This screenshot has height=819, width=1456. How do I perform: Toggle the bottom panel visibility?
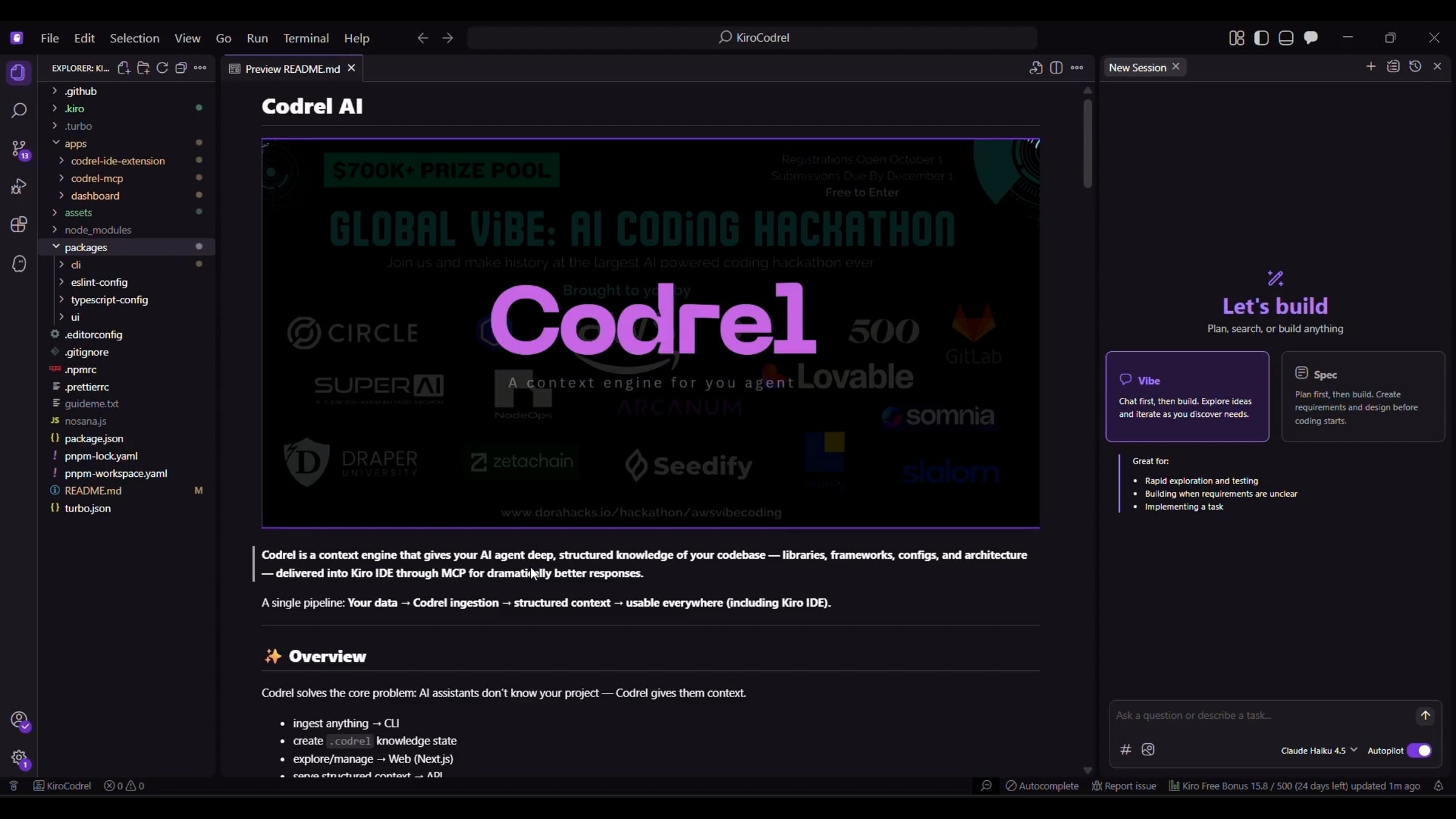pyautogui.click(x=1286, y=38)
